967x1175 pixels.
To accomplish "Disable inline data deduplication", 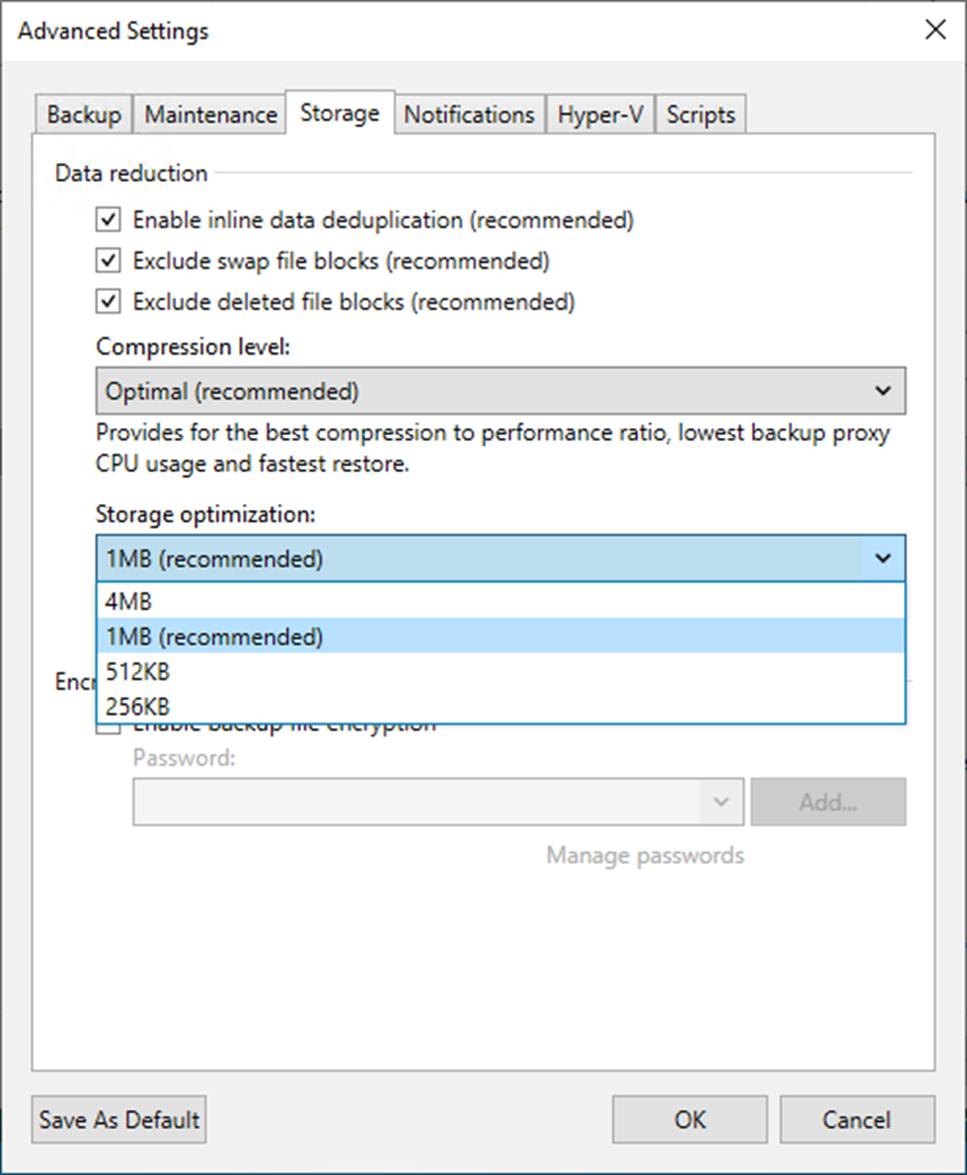I will 107,219.
